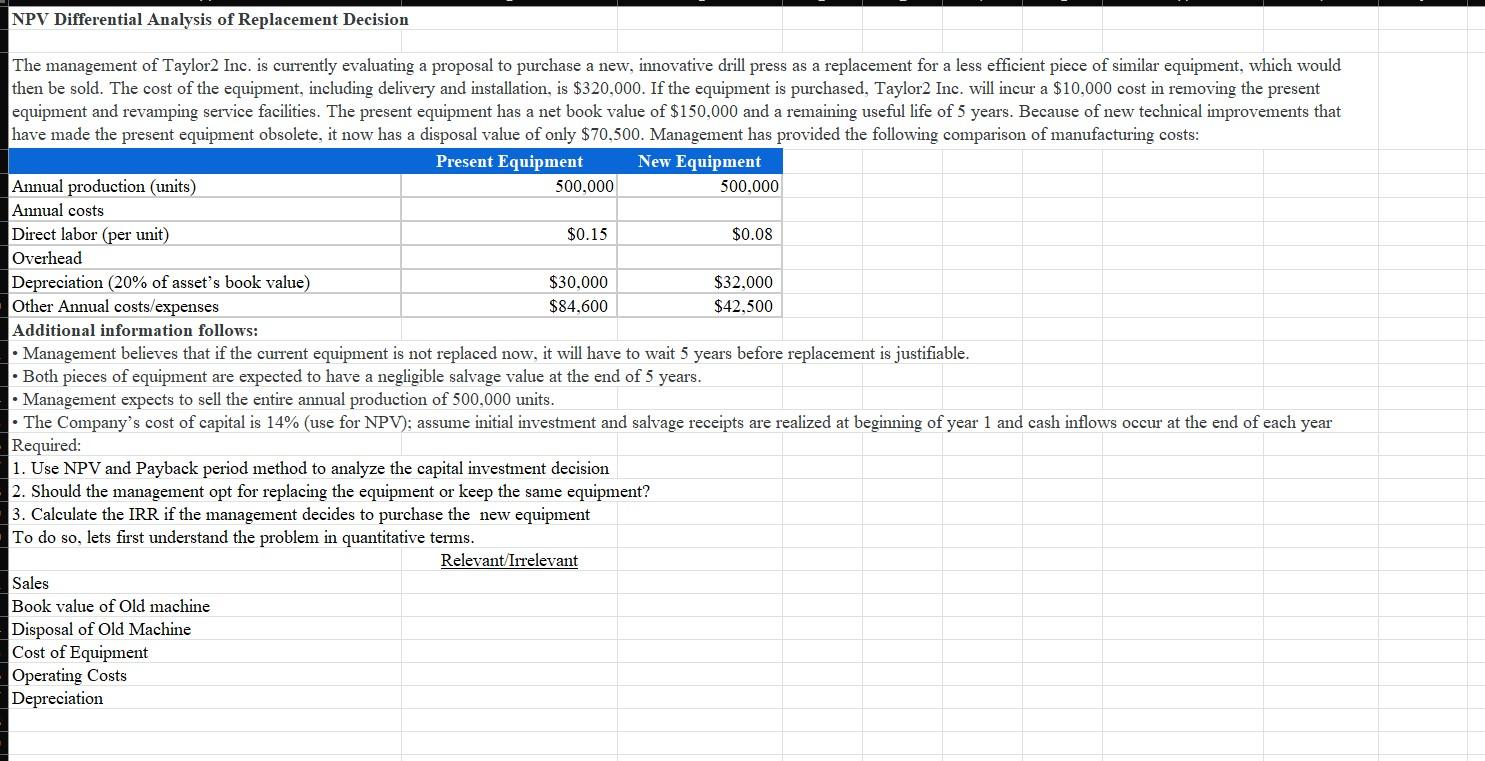This screenshot has width=1485, height=761.
Task: Click the Book value of Old machine cell
Action: click(x=110, y=606)
